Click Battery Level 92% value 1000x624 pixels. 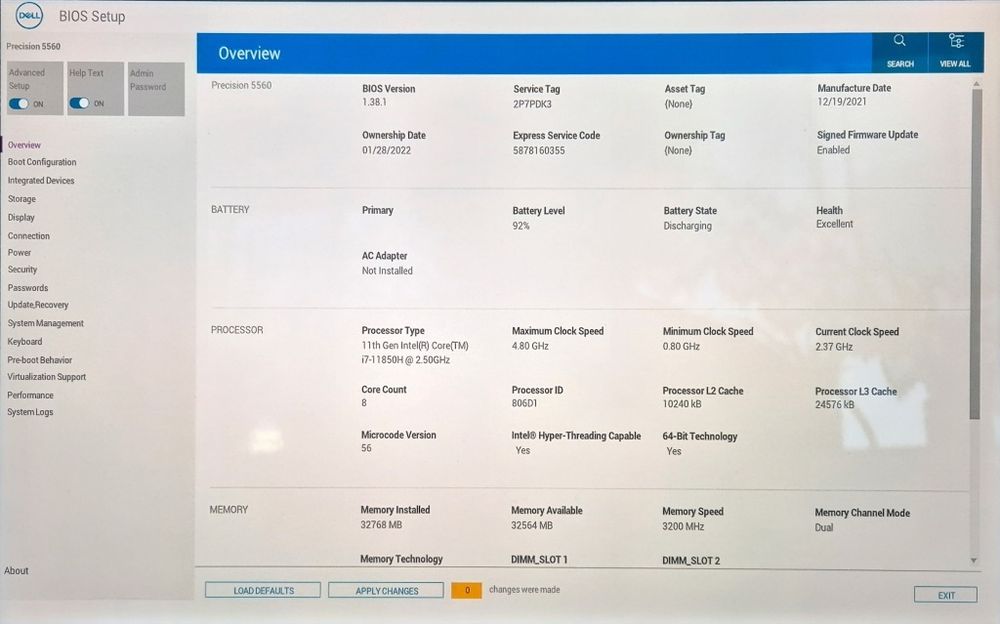pyautogui.click(x=521, y=226)
